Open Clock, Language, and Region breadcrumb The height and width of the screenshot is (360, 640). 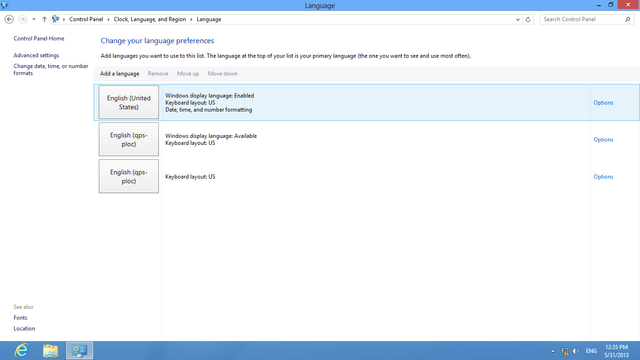[x=150, y=19]
